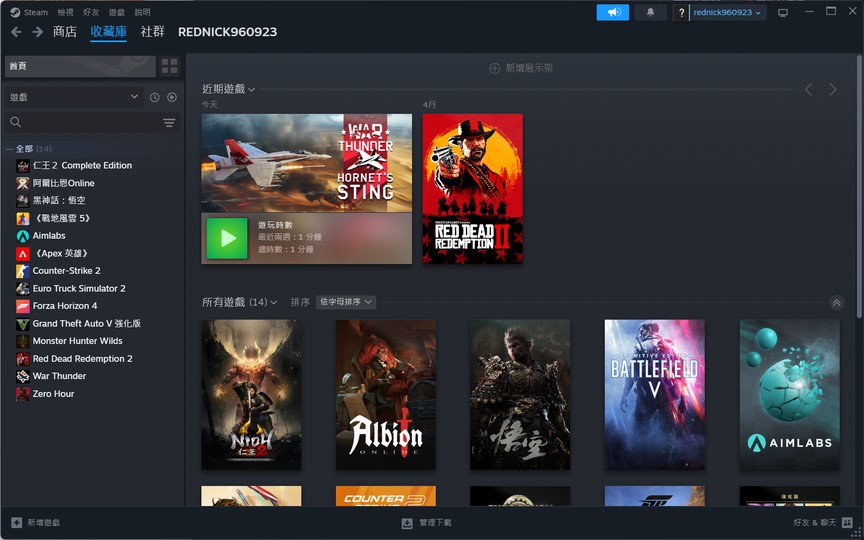
Task: Collapse the all games shelf
Action: point(836,303)
